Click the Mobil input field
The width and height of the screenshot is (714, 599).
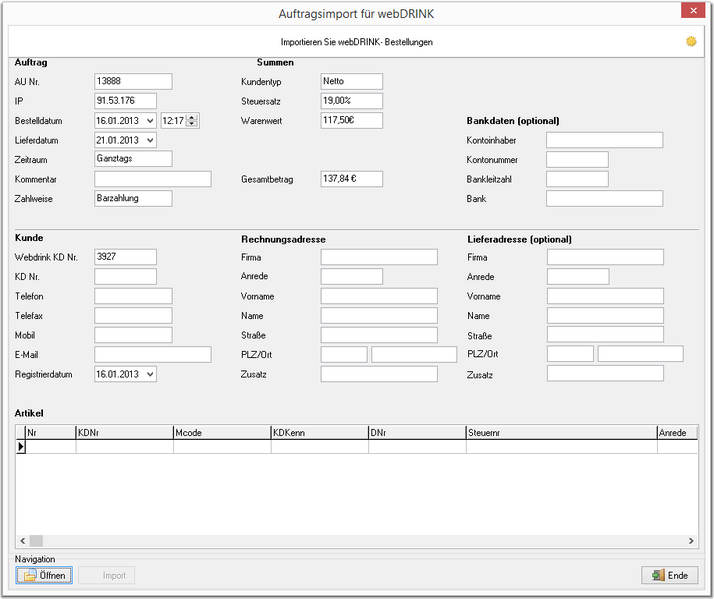(133, 335)
